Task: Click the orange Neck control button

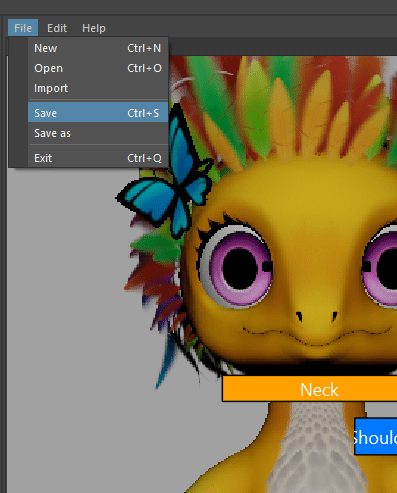Action: tap(310, 389)
